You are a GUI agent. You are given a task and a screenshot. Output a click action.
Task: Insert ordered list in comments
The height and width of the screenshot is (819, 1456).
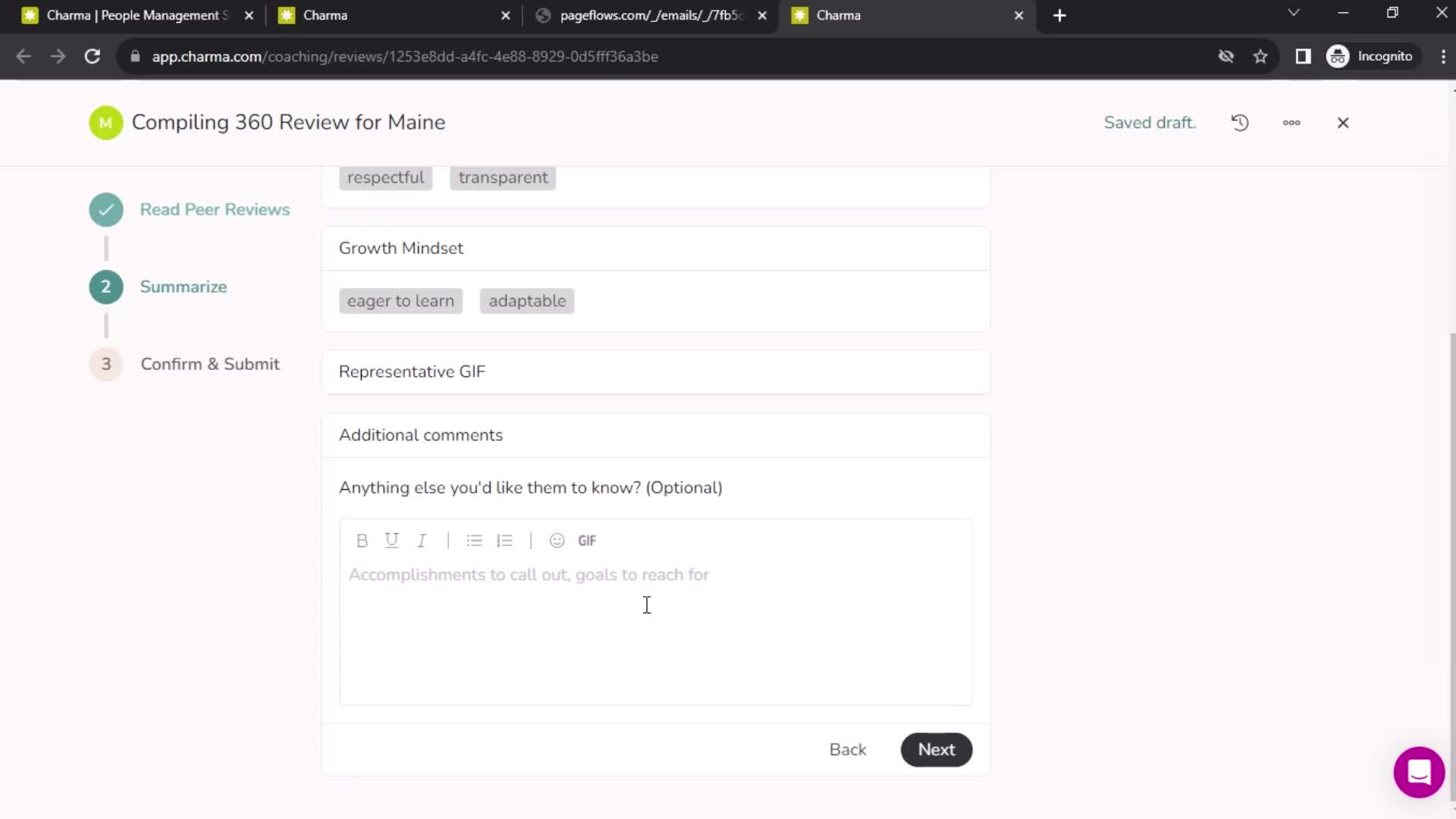point(505,540)
